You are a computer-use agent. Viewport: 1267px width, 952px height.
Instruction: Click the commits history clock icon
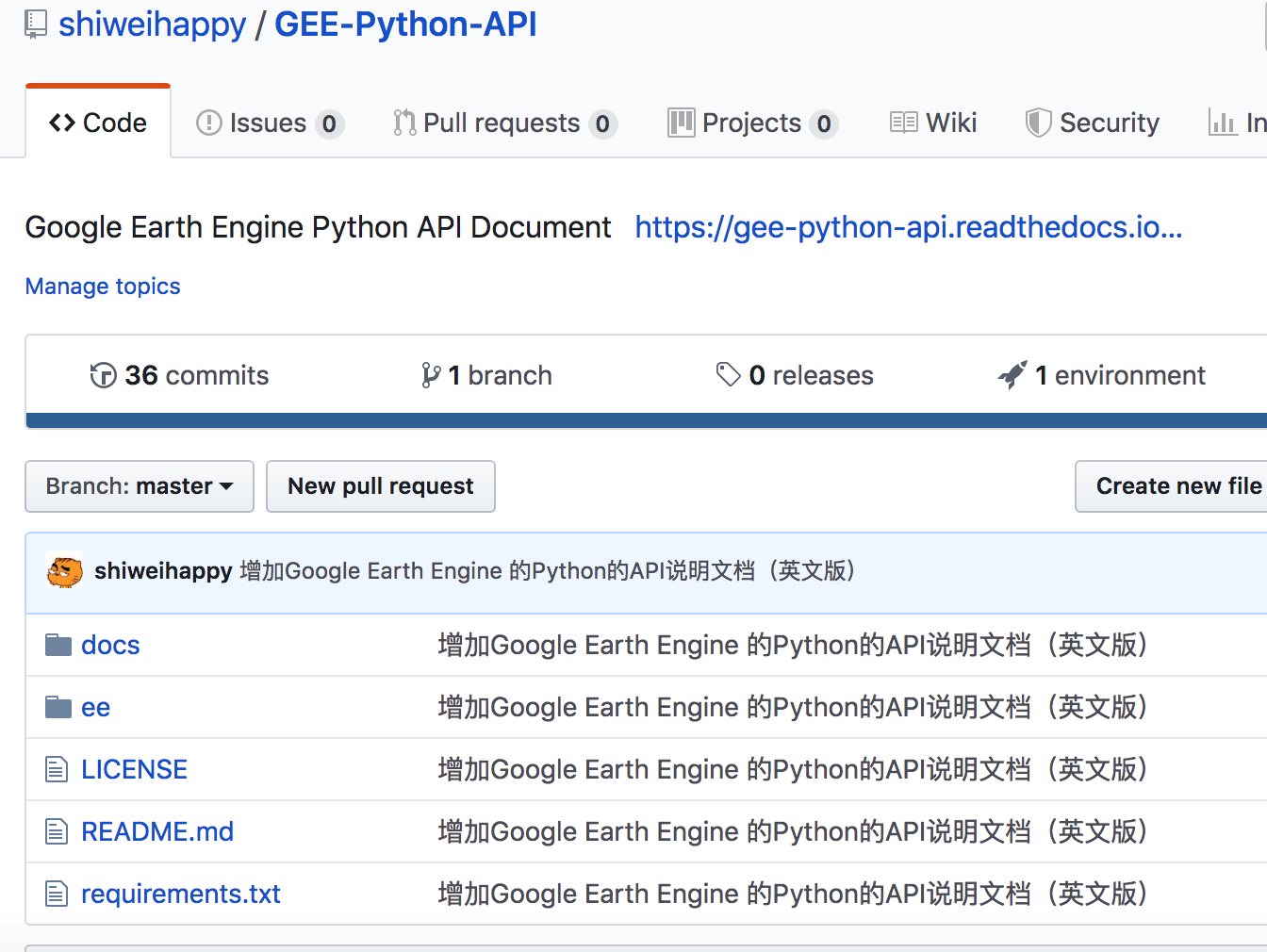(x=103, y=374)
